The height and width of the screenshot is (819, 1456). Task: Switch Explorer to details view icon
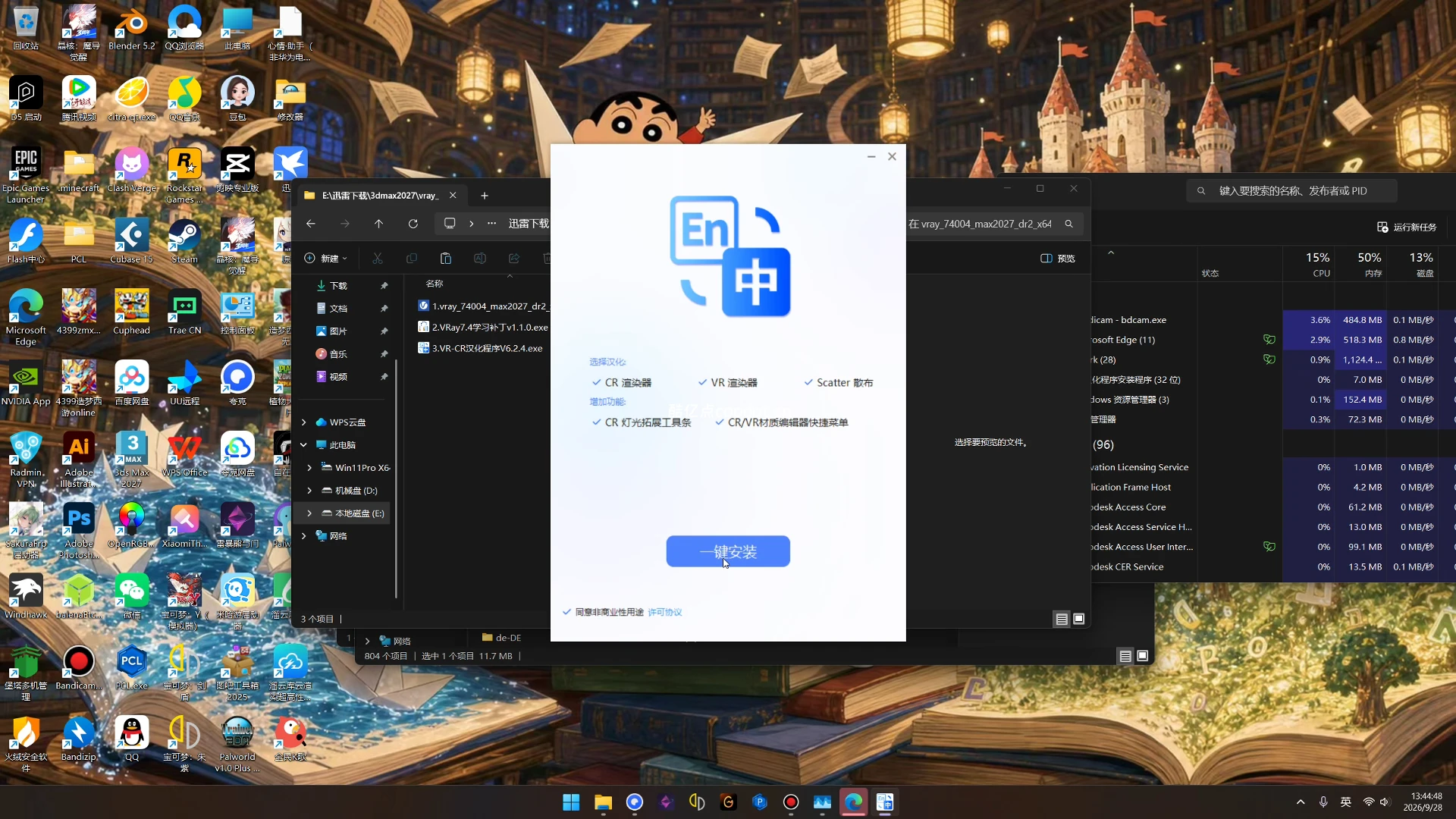(x=1062, y=620)
